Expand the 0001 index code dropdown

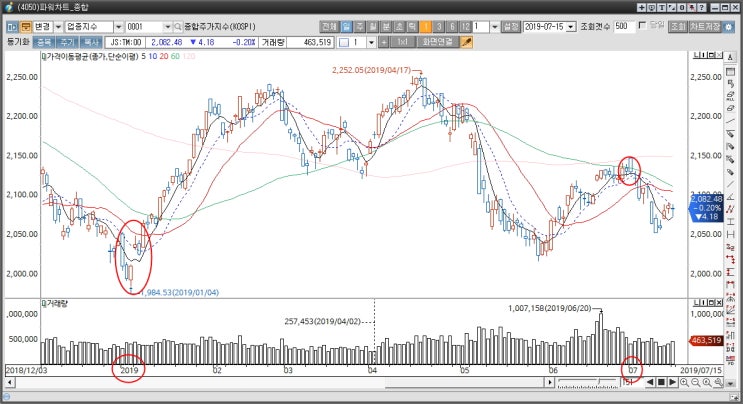(167, 27)
